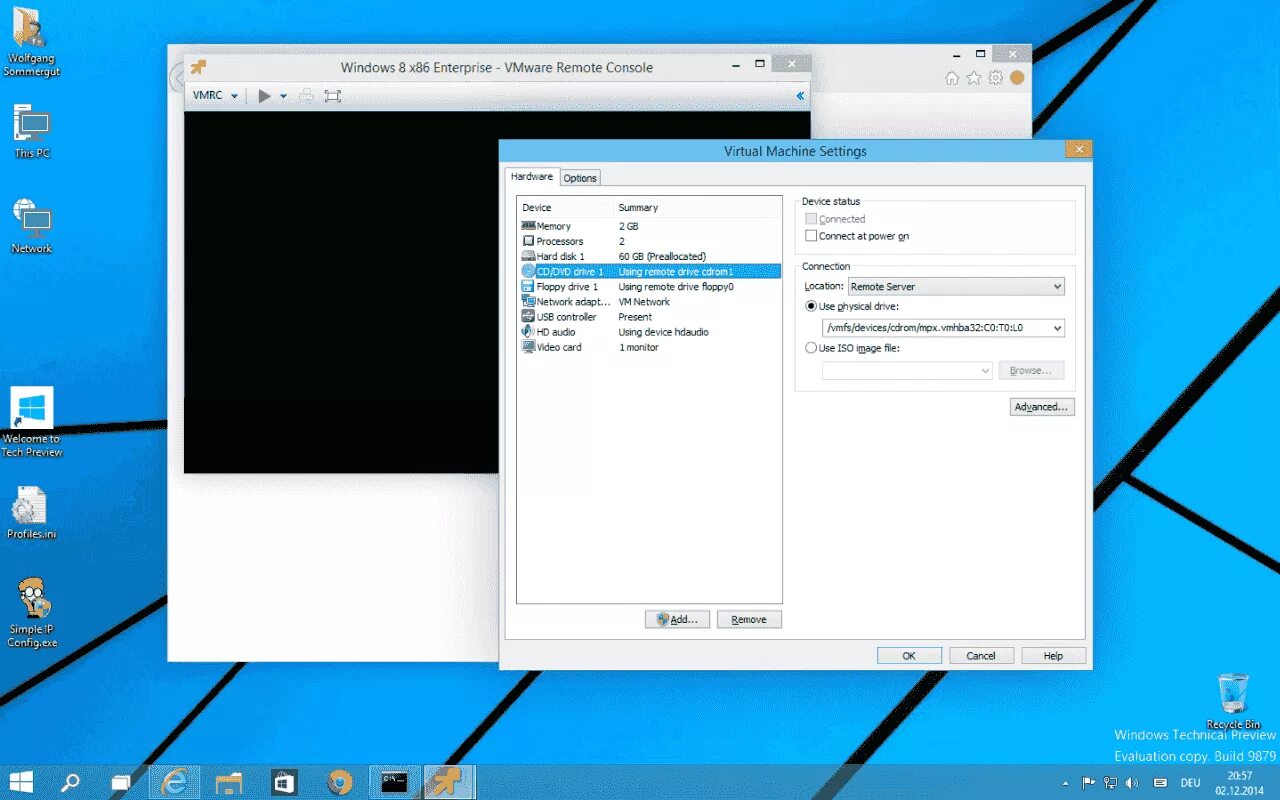Switch to the Hardware tab
Viewport: 1280px width, 800px height.
531,176
